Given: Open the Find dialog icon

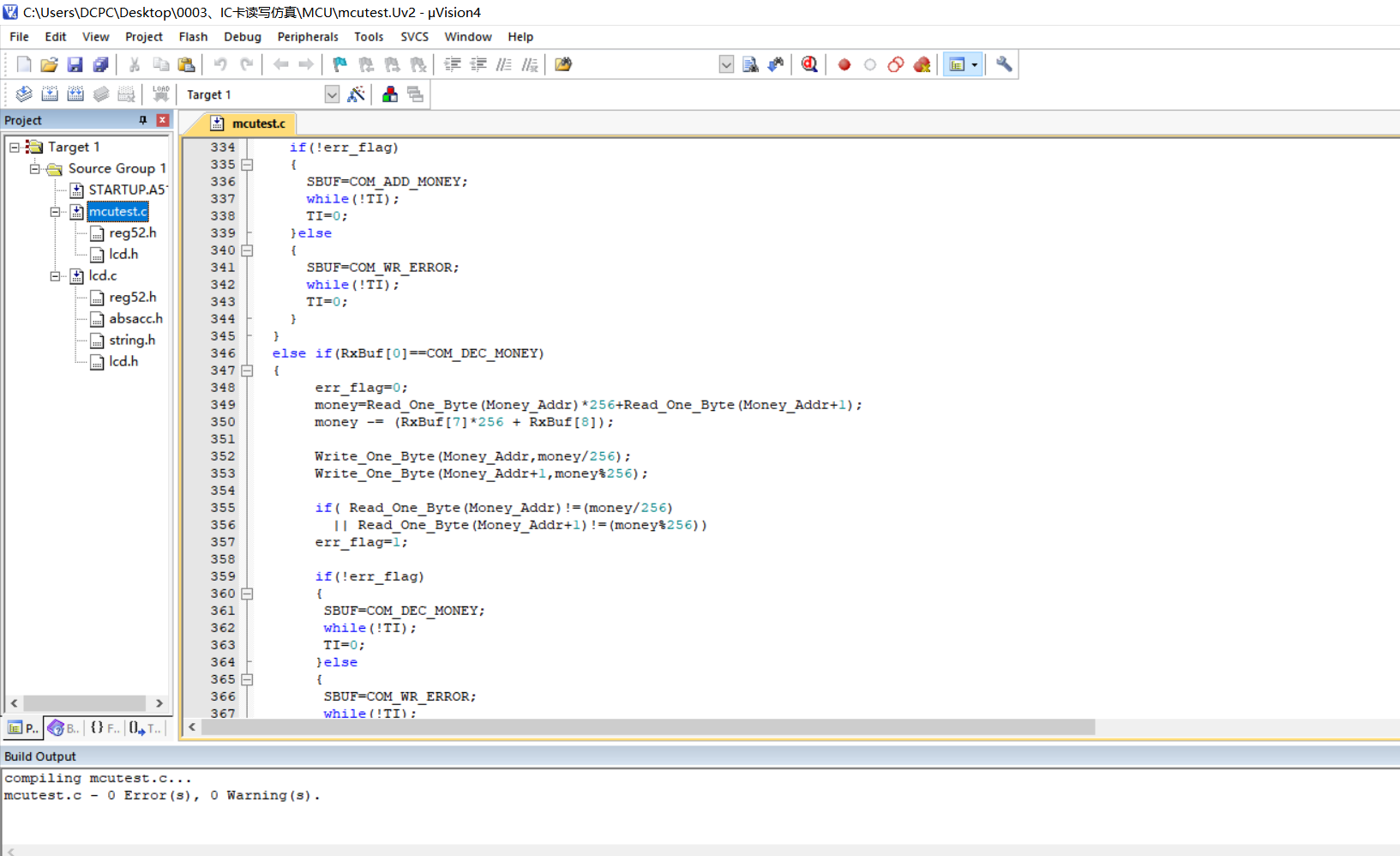Looking at the screenshot, I should click(750, 64).
